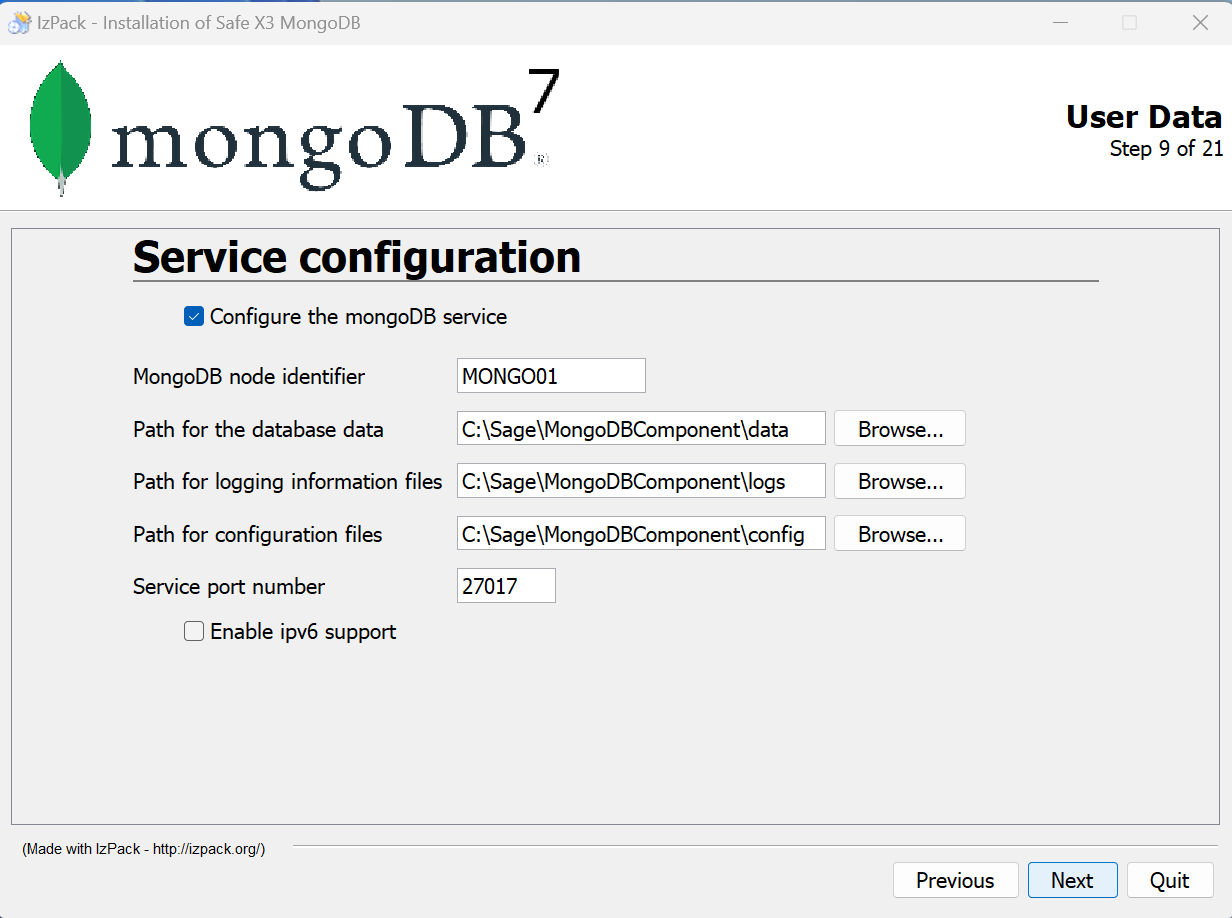1232x918 pixels.
Task: Select the logging information files path field
Action: 640,481
